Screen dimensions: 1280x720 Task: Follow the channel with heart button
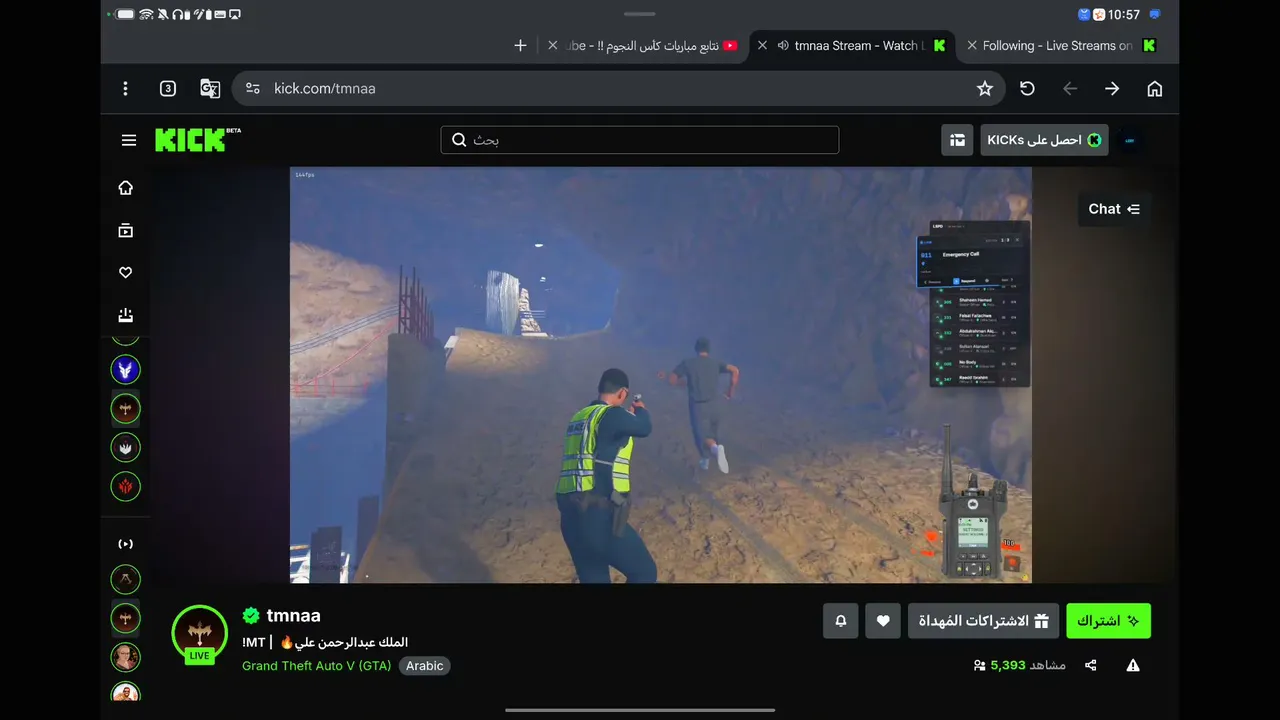[883, 621]
